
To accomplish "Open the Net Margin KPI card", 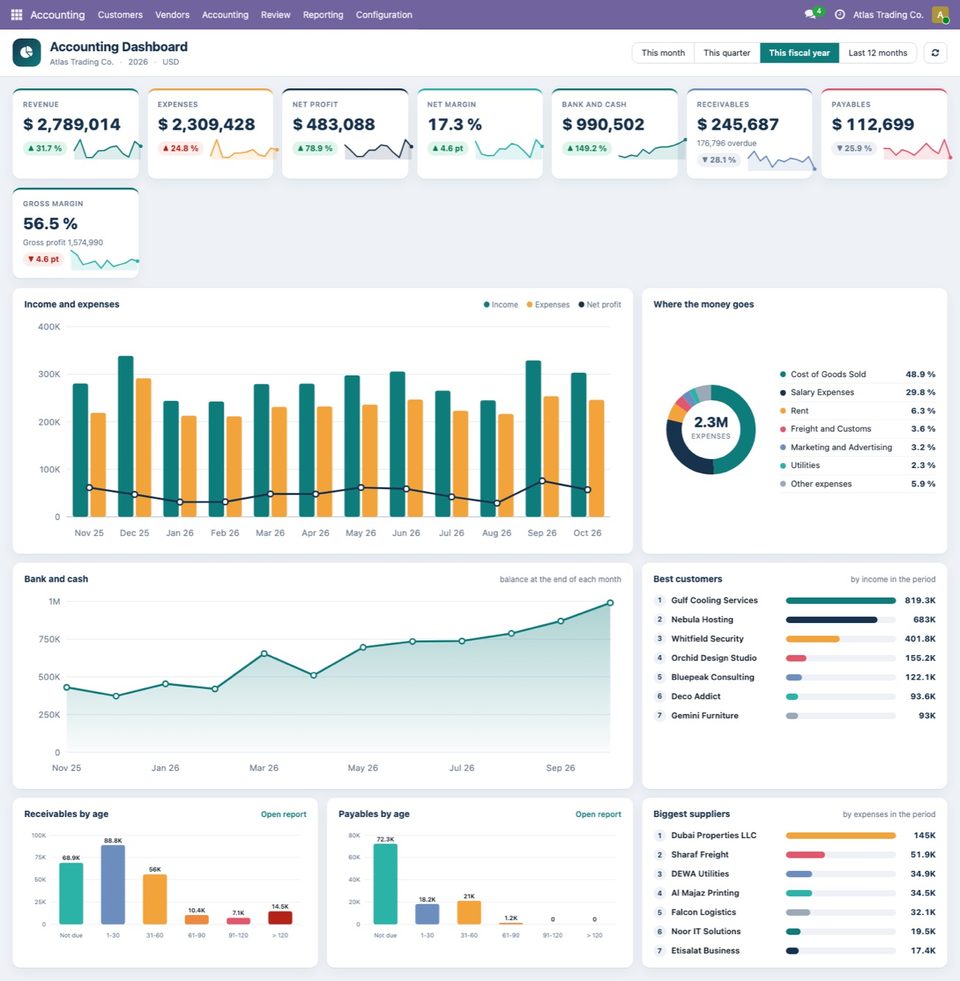I will point(480,134).
